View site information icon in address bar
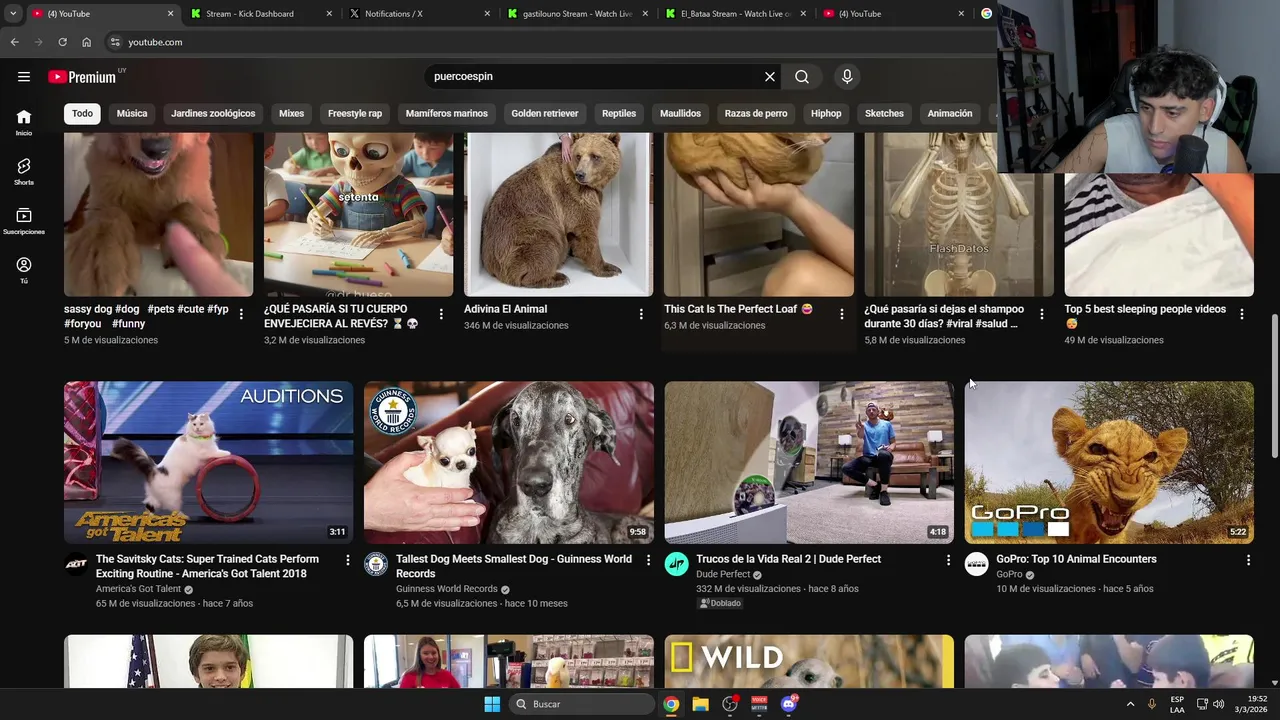Screen dimensions: 1280x720 tap(115, 42)
